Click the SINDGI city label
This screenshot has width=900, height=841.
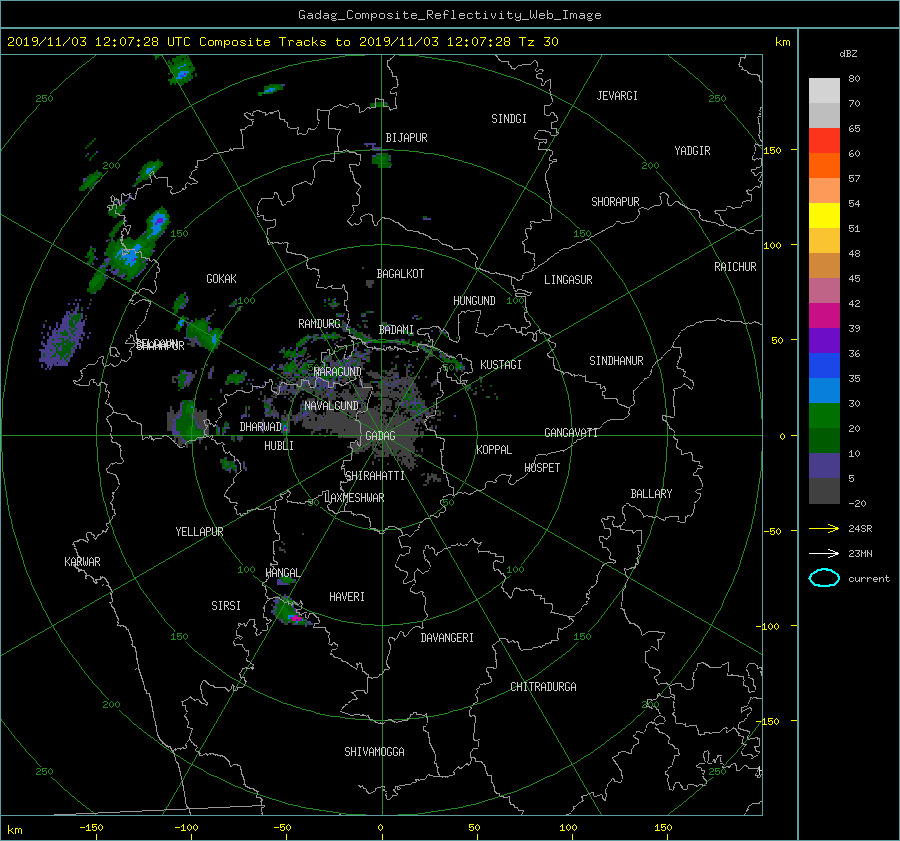coord(509,119)
